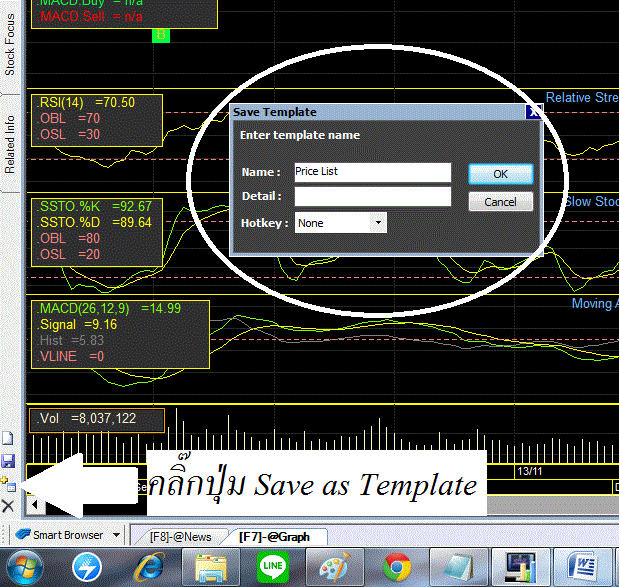Close the Save Template dialog
This screenshot has width=620, height=587.
point(533,112)
